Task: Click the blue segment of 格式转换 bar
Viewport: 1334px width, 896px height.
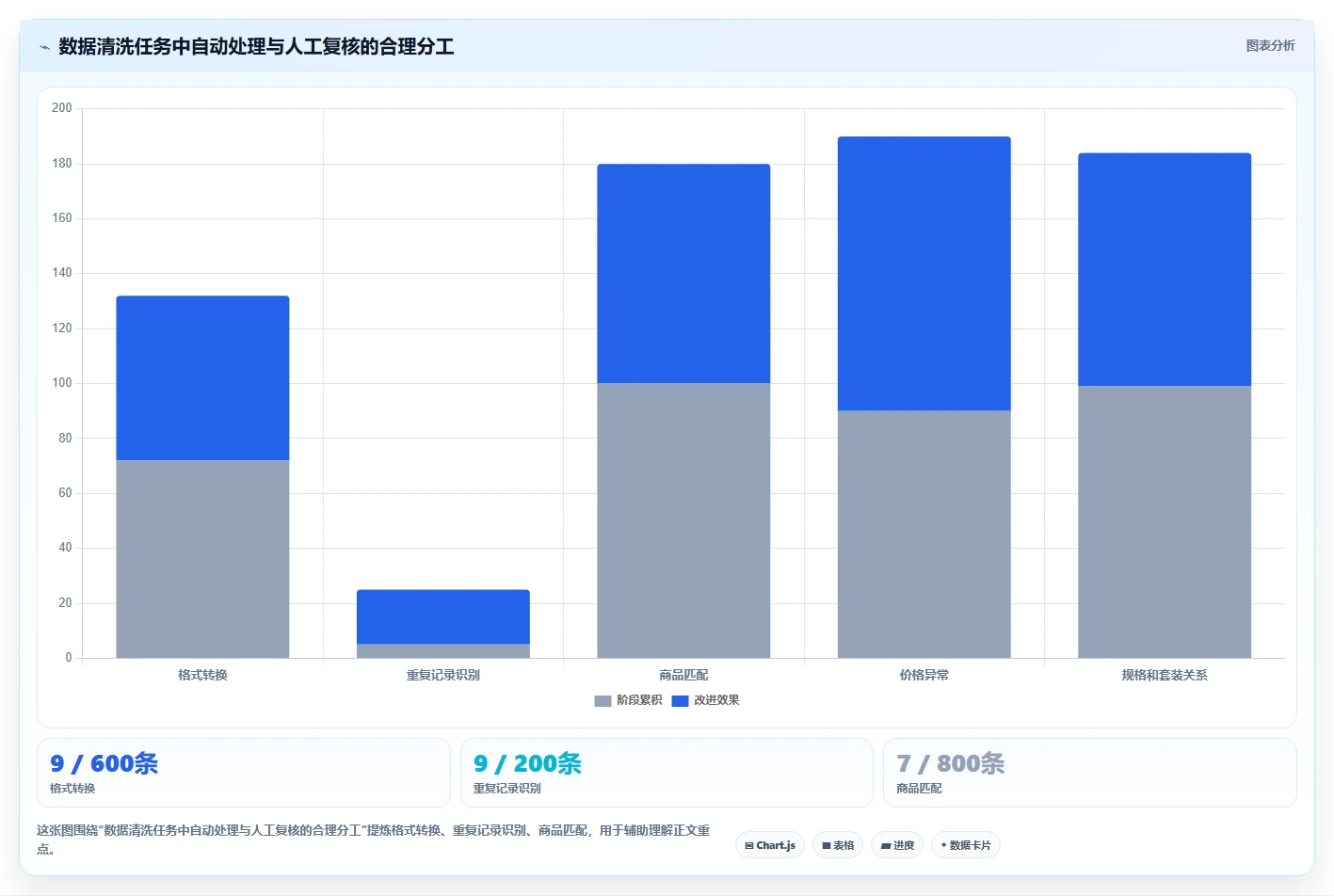Action: tap(202, 378)
